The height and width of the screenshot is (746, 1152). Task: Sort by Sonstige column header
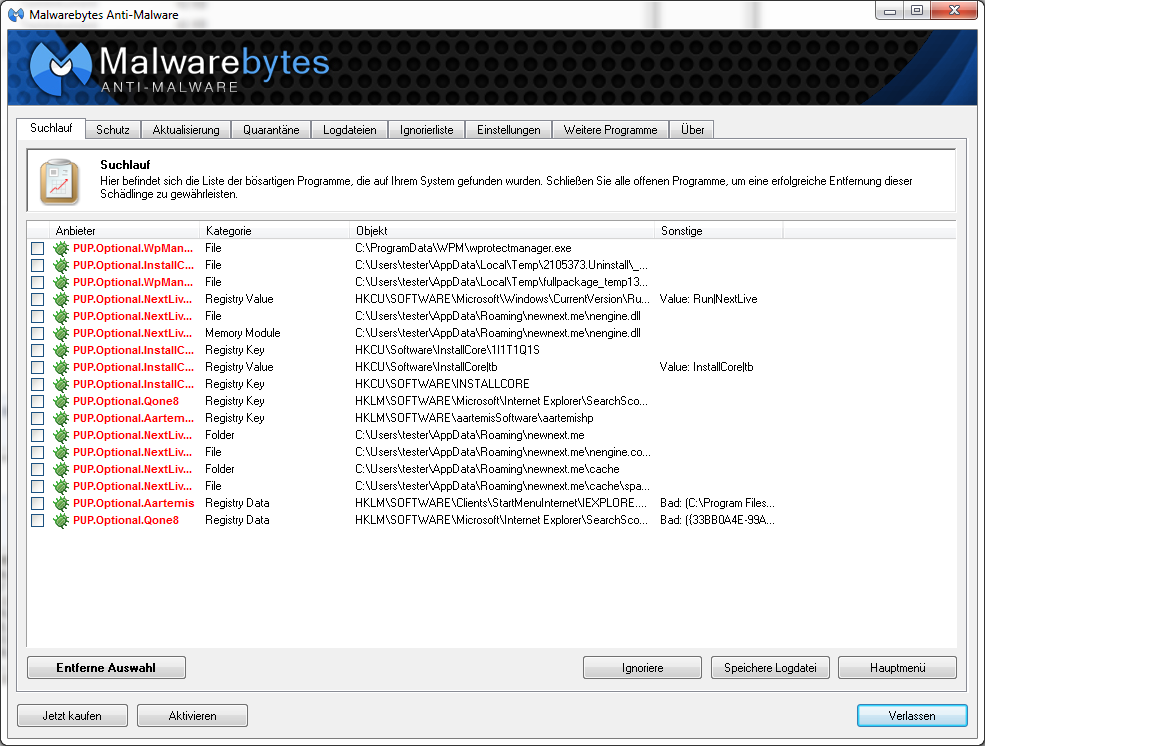pyautogui.click(x=719, y=231)
